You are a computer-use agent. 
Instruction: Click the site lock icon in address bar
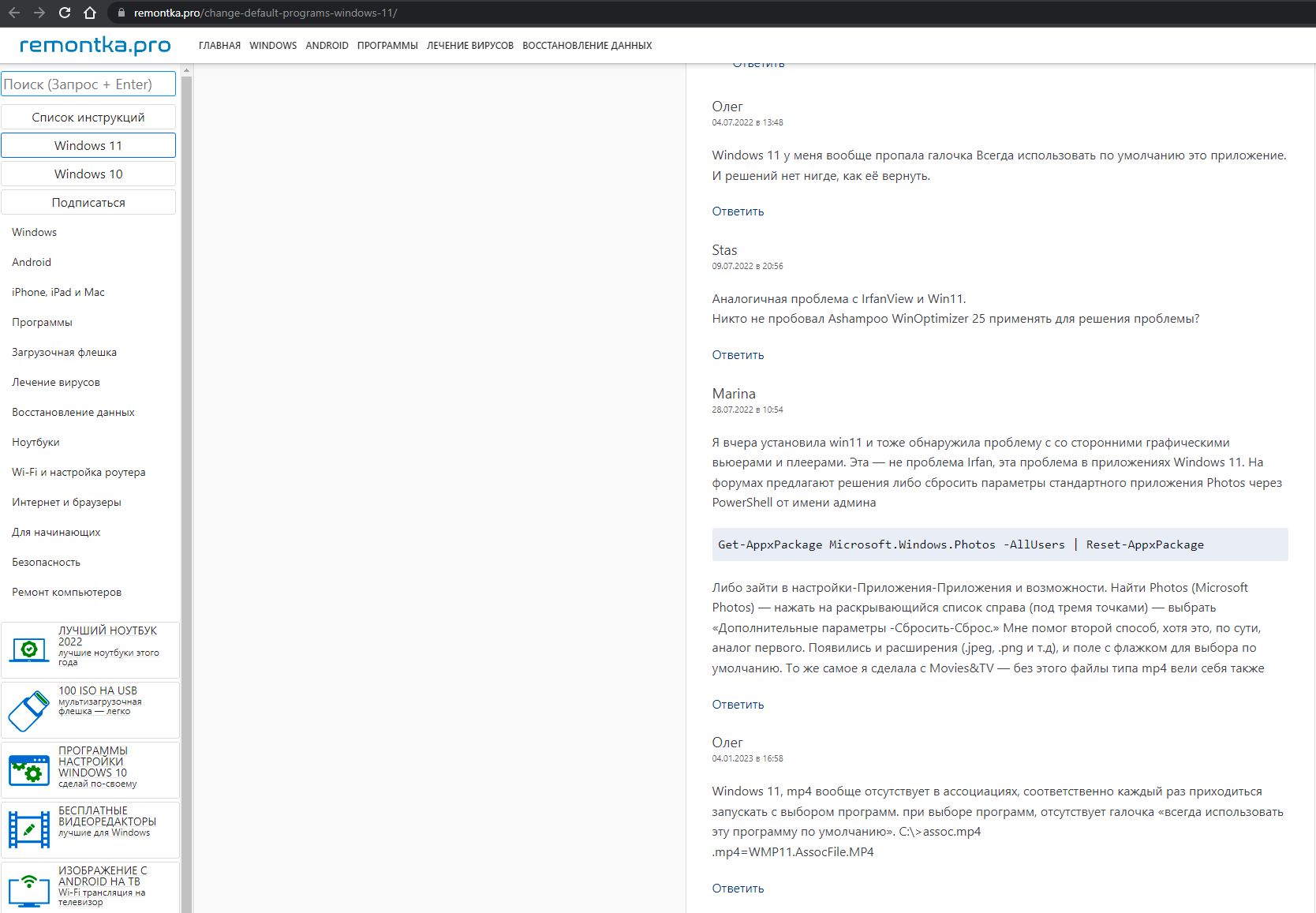pos(121,13)
